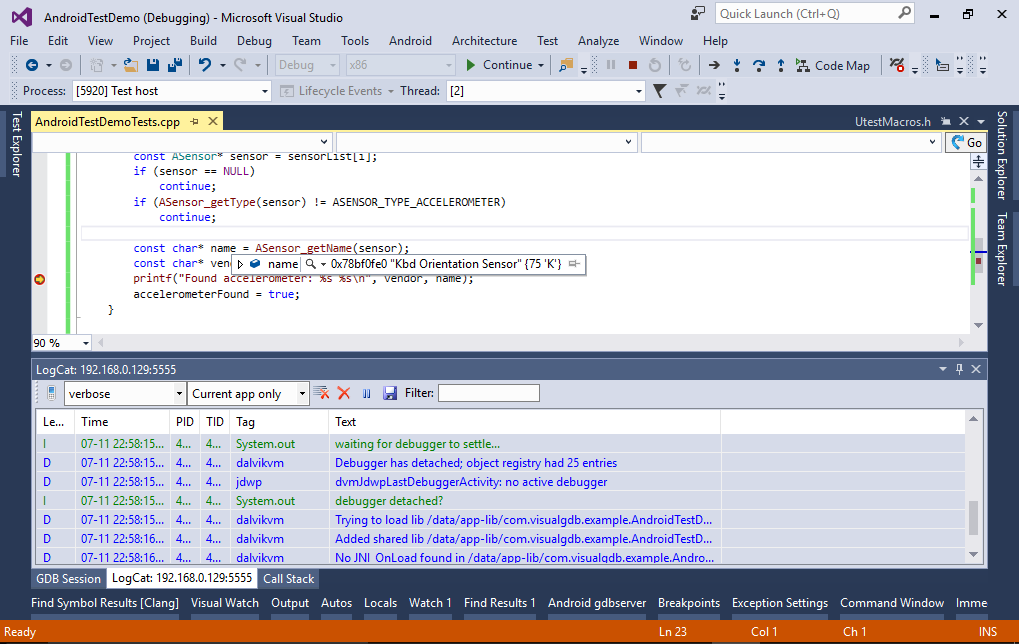Image resolution: width=1019 pixels, height=644 pixels.
Task: Click the notifications flag icon beside Quick Launch
Action: click(698, 14)
